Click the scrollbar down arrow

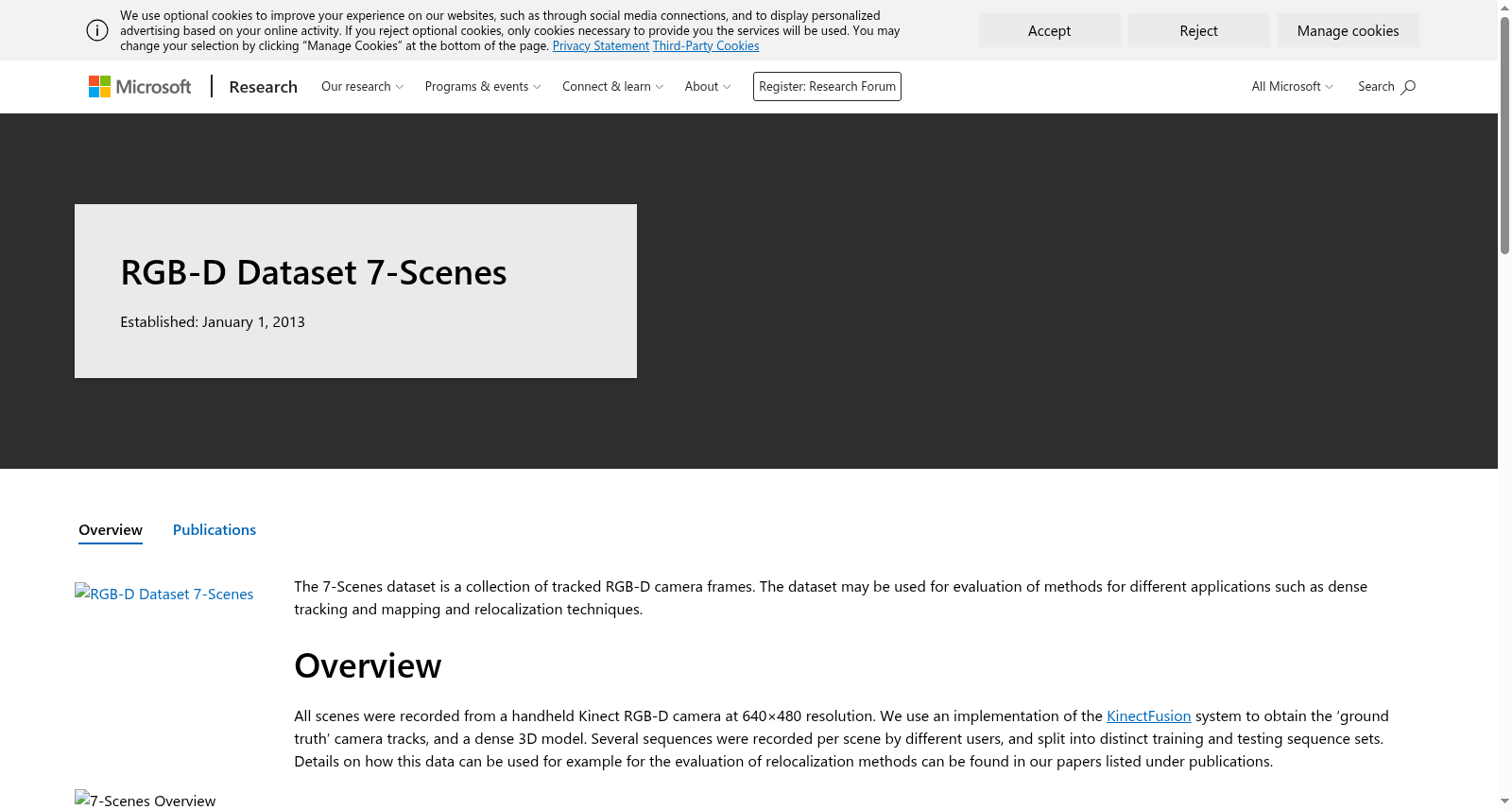[1504, 801]
